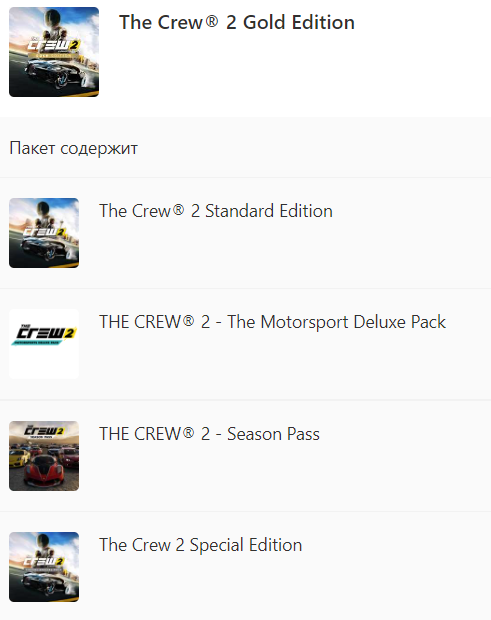Click the Crew 2 Special Edition thumbnail
The image size is (491, 620).
point(44,567)
